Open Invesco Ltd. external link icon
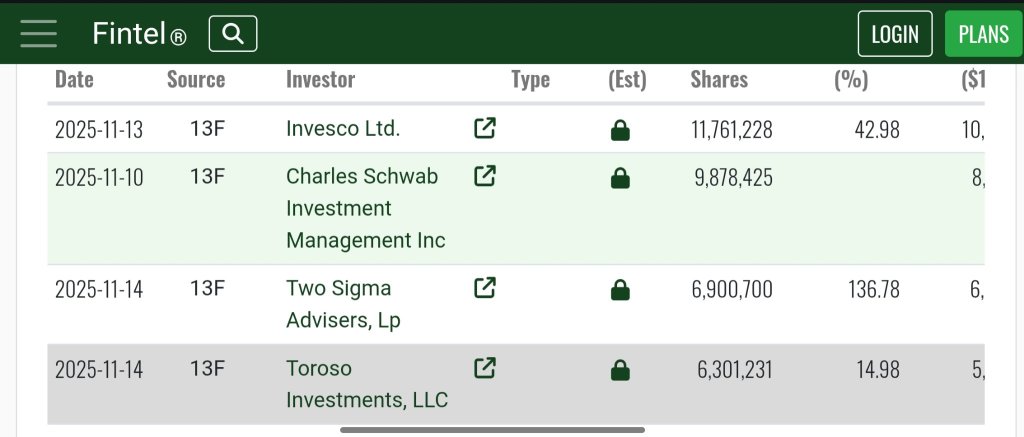1024x437 pixels. click(484, 128)
